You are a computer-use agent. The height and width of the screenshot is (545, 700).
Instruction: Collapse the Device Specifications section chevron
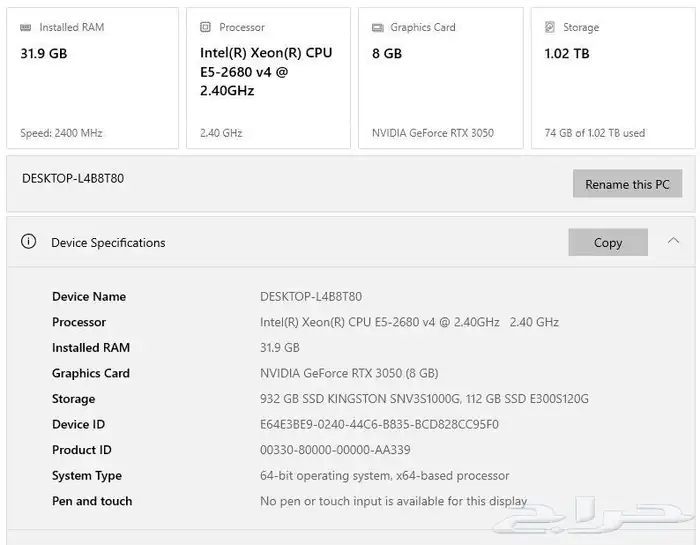(673, 241)
